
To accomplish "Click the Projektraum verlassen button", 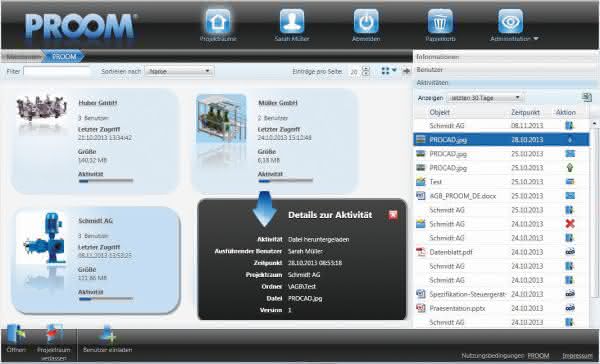I will pyautogui.click(x=54, y=342).
